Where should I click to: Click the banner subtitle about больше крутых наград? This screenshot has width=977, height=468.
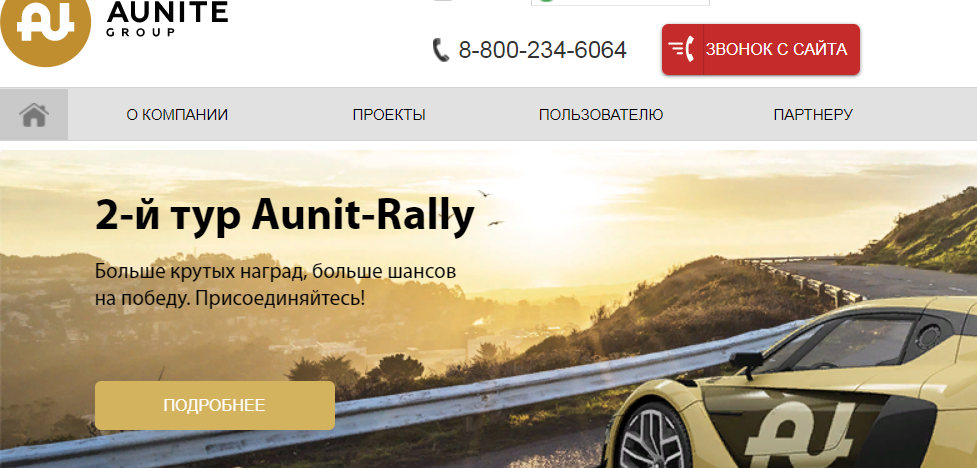tap(275, 285)
